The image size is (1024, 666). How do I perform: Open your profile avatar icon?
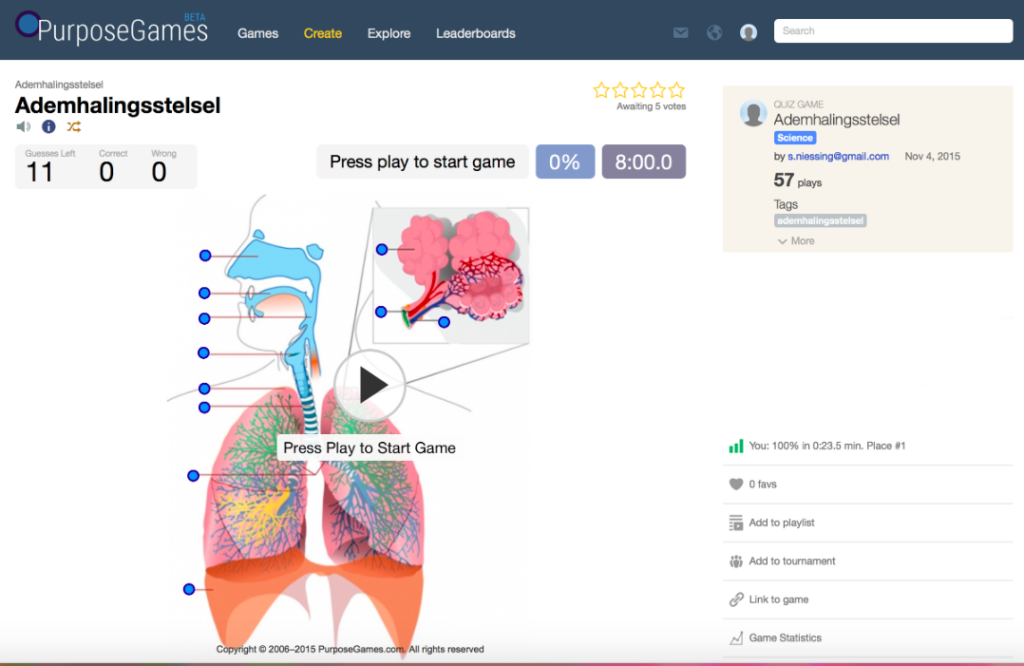[x=748, y=31]
